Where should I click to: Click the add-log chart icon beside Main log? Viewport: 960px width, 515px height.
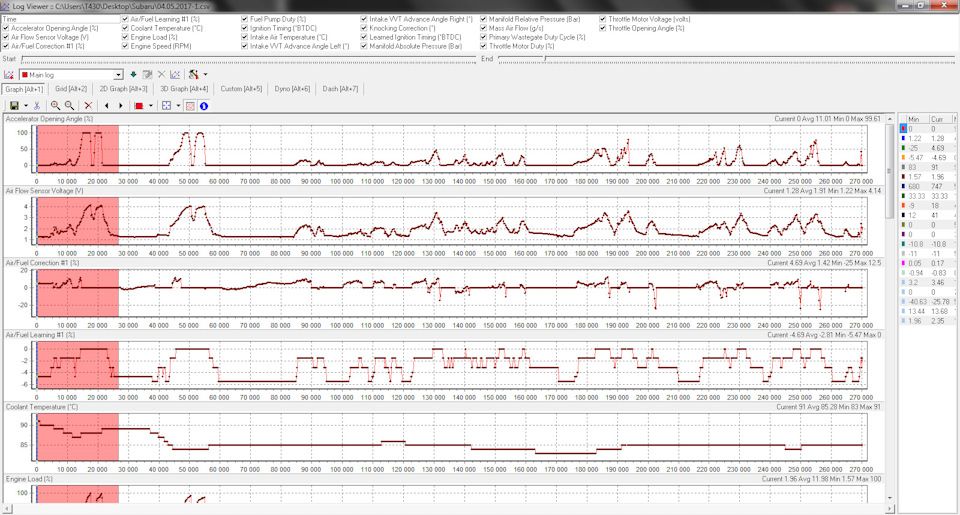pos(9,75)
